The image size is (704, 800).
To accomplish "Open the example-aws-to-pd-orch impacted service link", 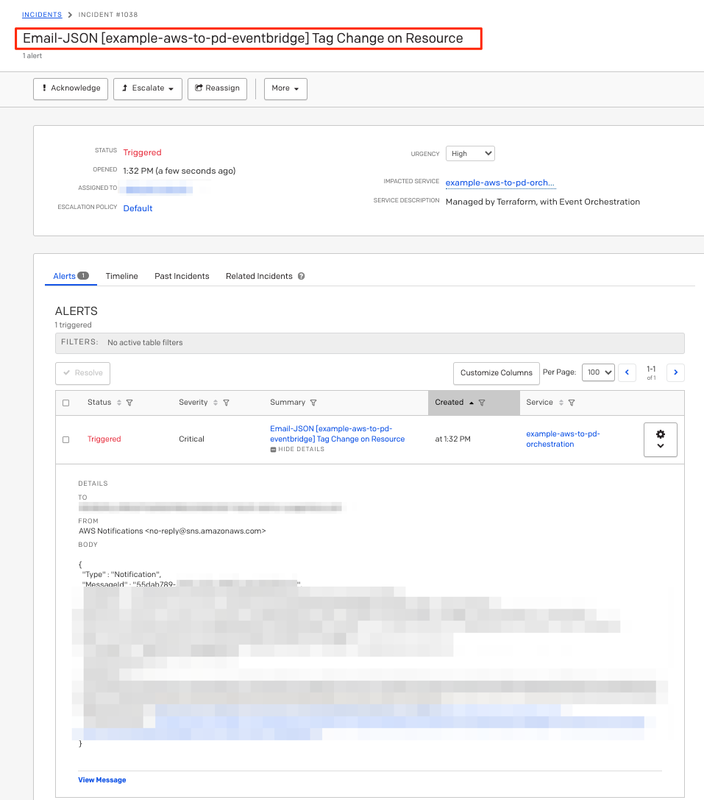I will (500, 183).
